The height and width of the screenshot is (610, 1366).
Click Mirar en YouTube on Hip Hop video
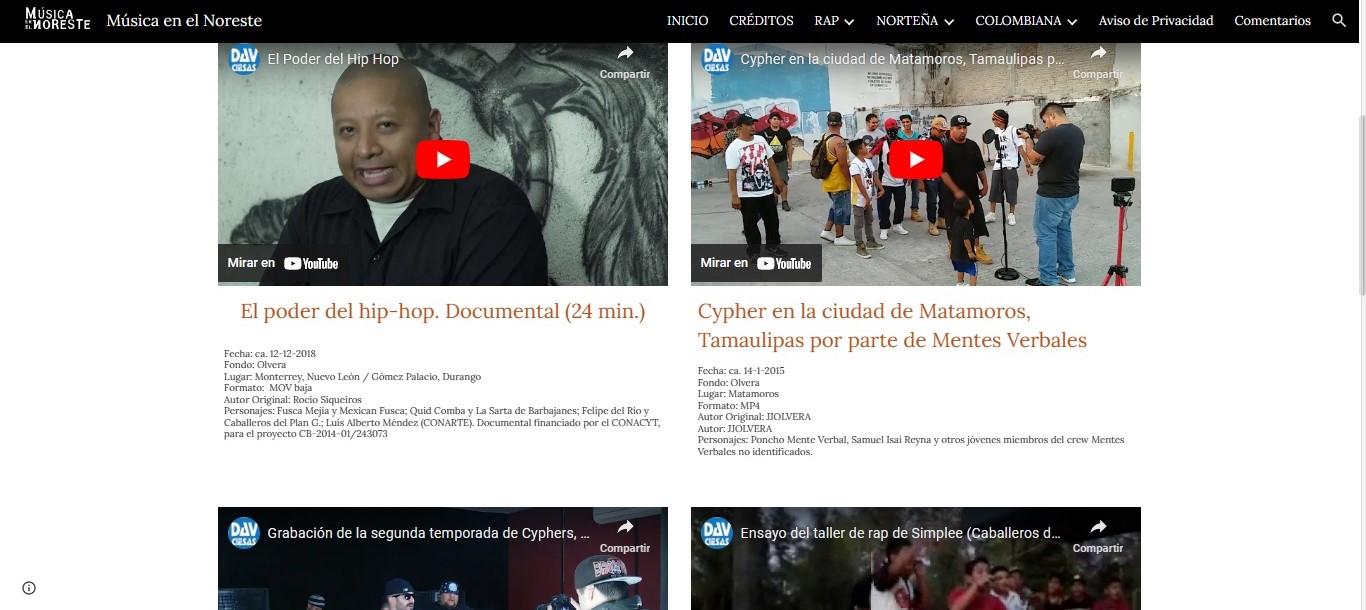283,263
